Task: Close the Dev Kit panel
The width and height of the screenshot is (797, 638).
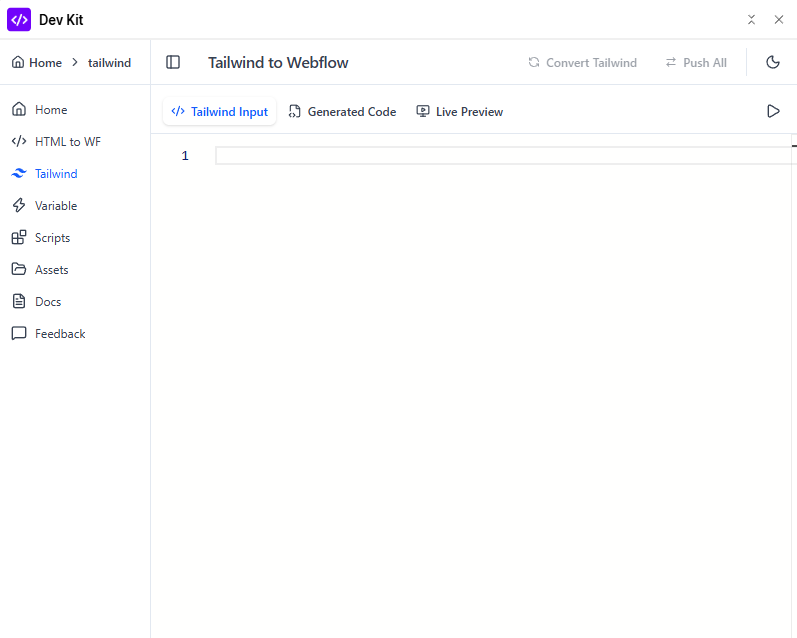Action: click(x=779, y=19)
